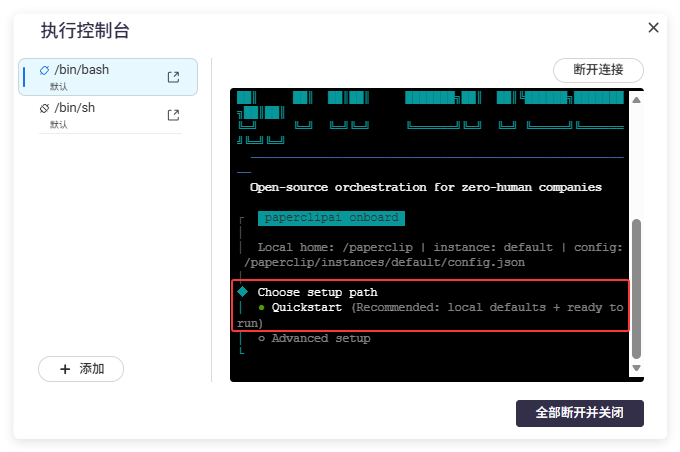Select the /bin/bash terminal session
Screen dimensions: 680x452
click(x=108, y=77)
